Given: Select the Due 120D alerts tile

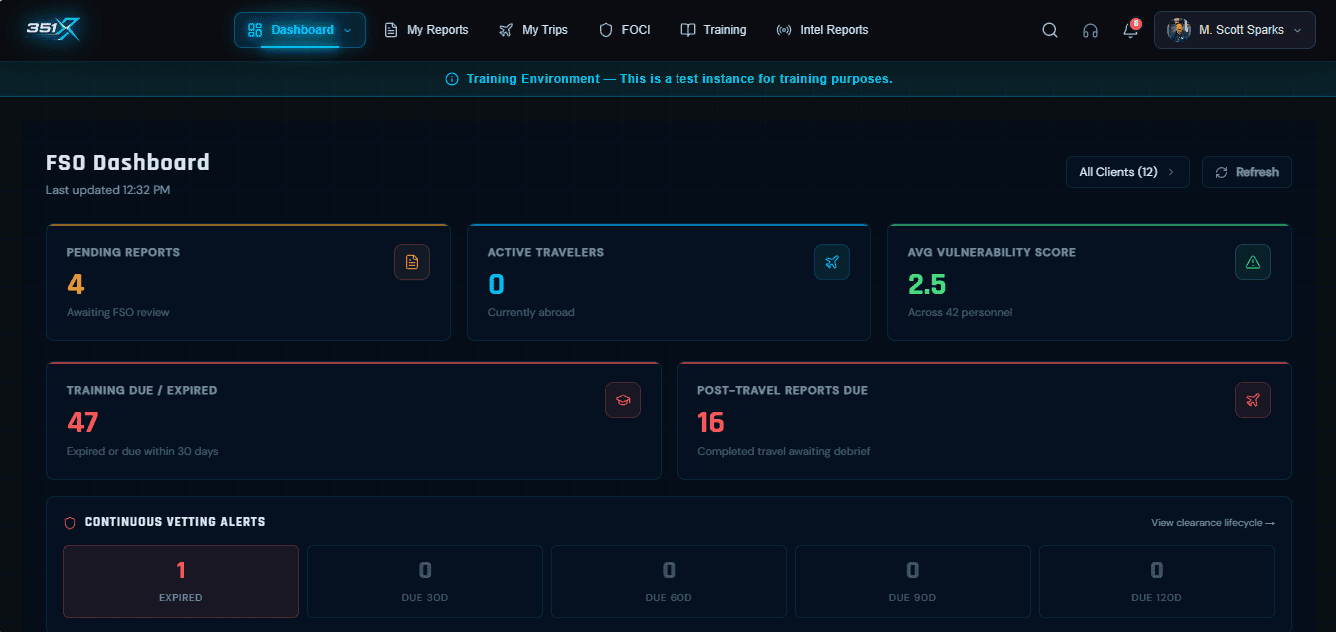Looking at the screenshot, I should point(1157,581).
